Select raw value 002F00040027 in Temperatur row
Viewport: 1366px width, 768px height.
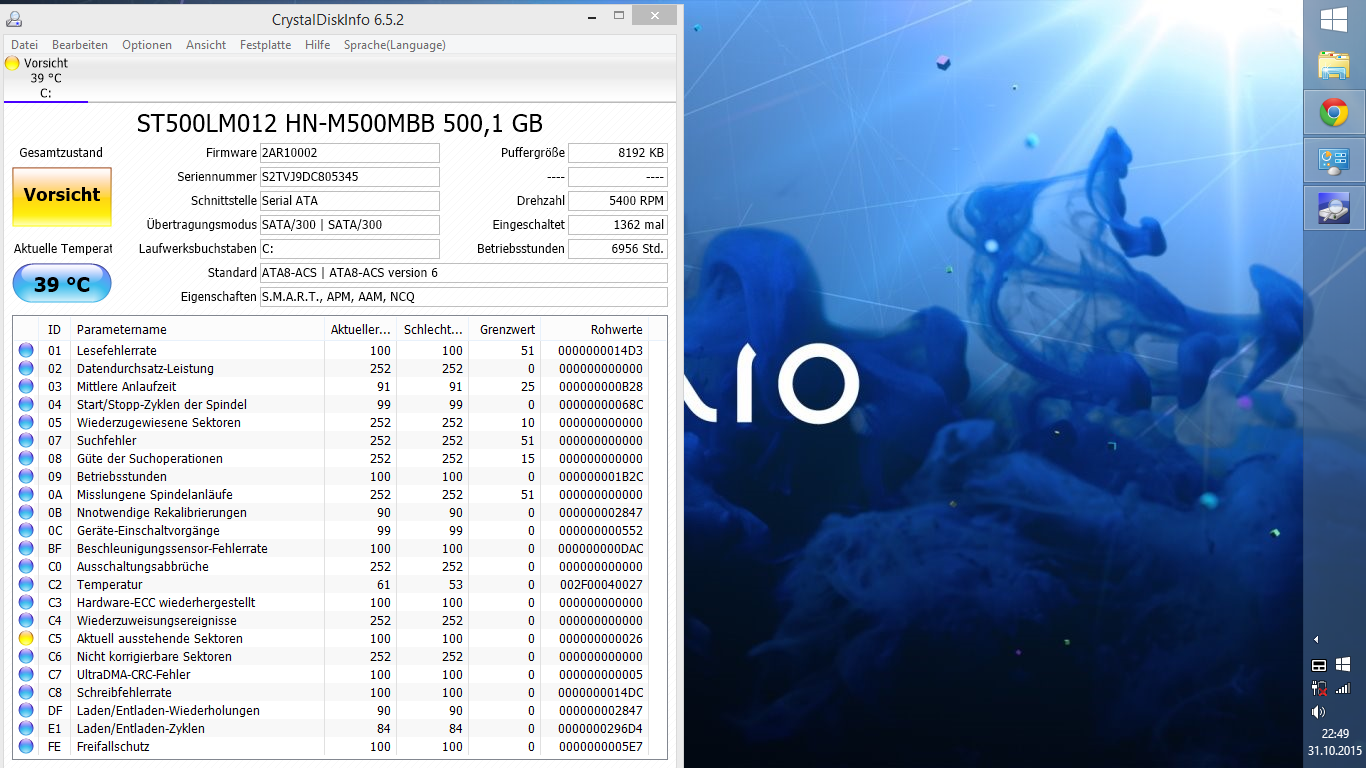(601, 585)
